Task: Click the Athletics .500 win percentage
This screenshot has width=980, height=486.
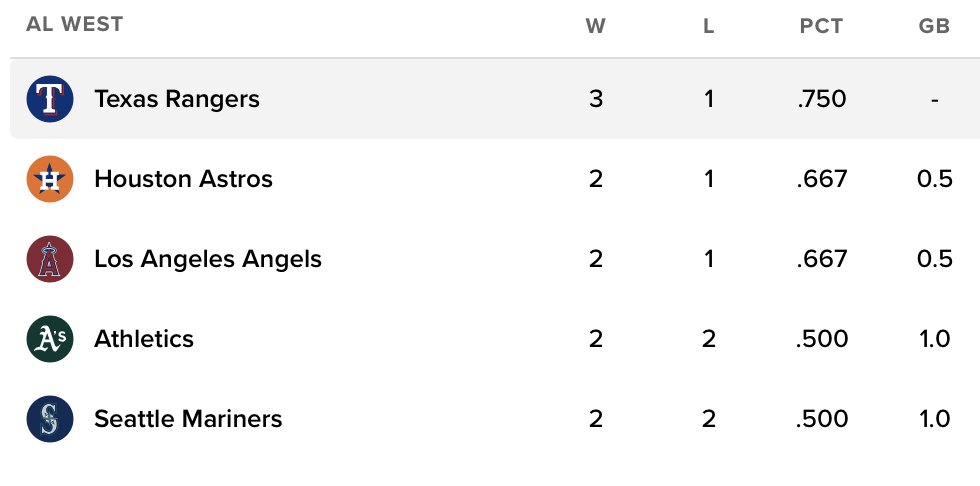Action: pos(821,339)
